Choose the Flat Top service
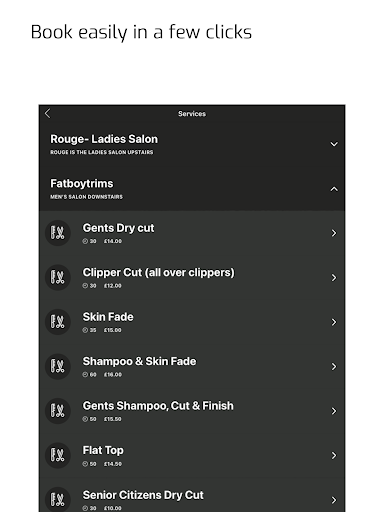This screenshot has width=384, height=512. [192, 455]
